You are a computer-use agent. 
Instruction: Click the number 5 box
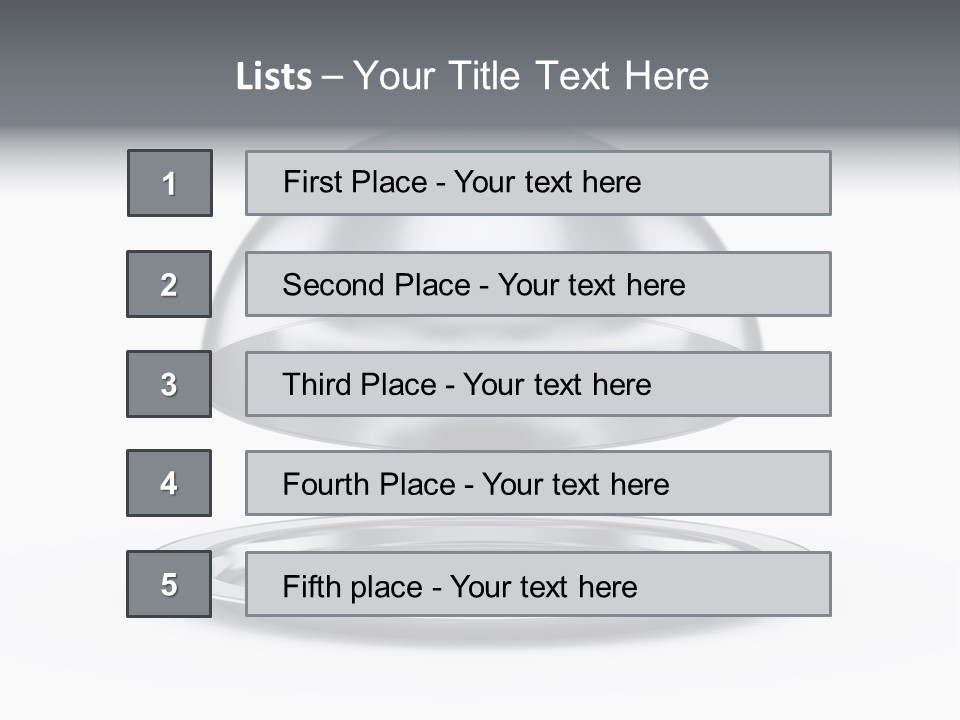[x=169, y=584]
